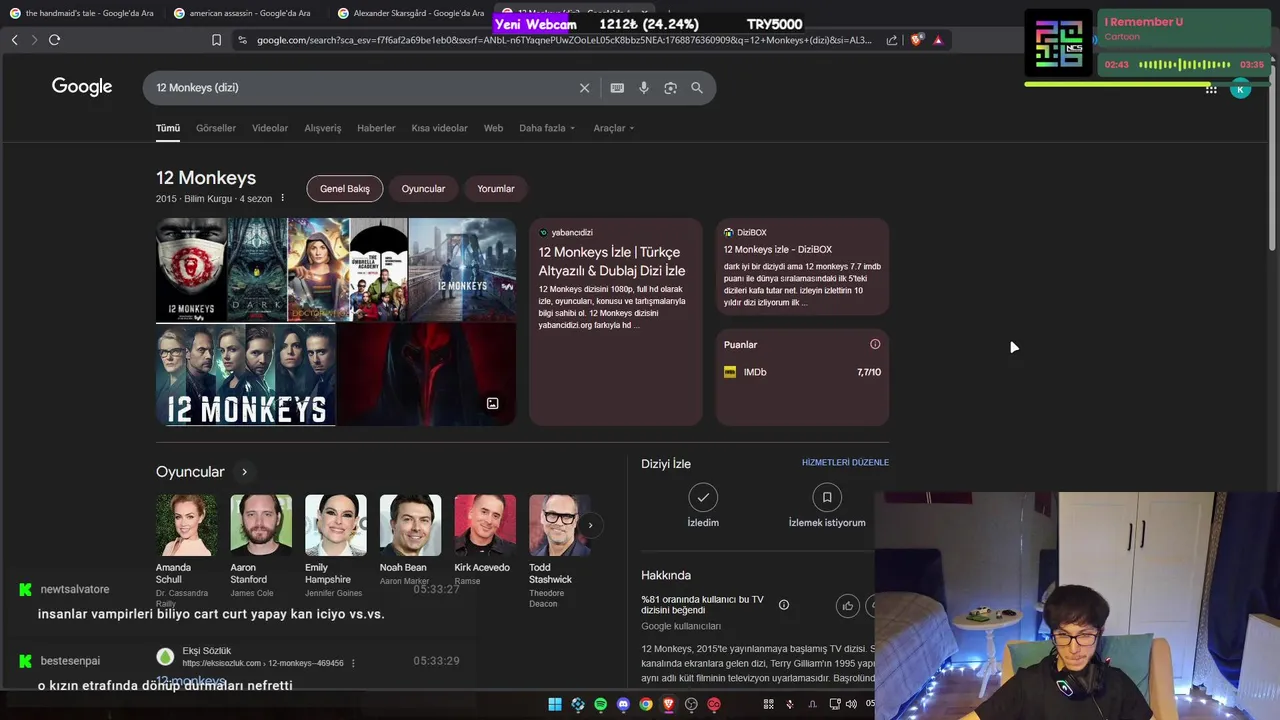Open the 12 MONKEYS cast group poster image
The height and width of the screenshot is (720, 1280).
(246, 375)
